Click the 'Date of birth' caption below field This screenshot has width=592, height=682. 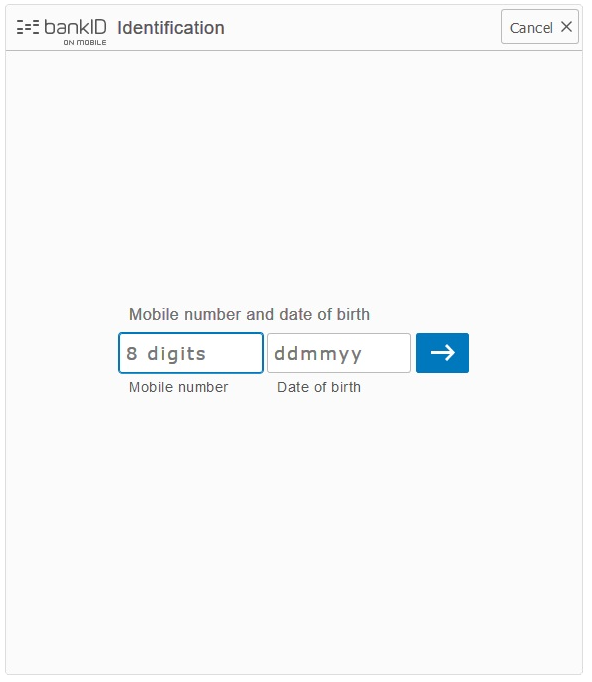(319, 387)
